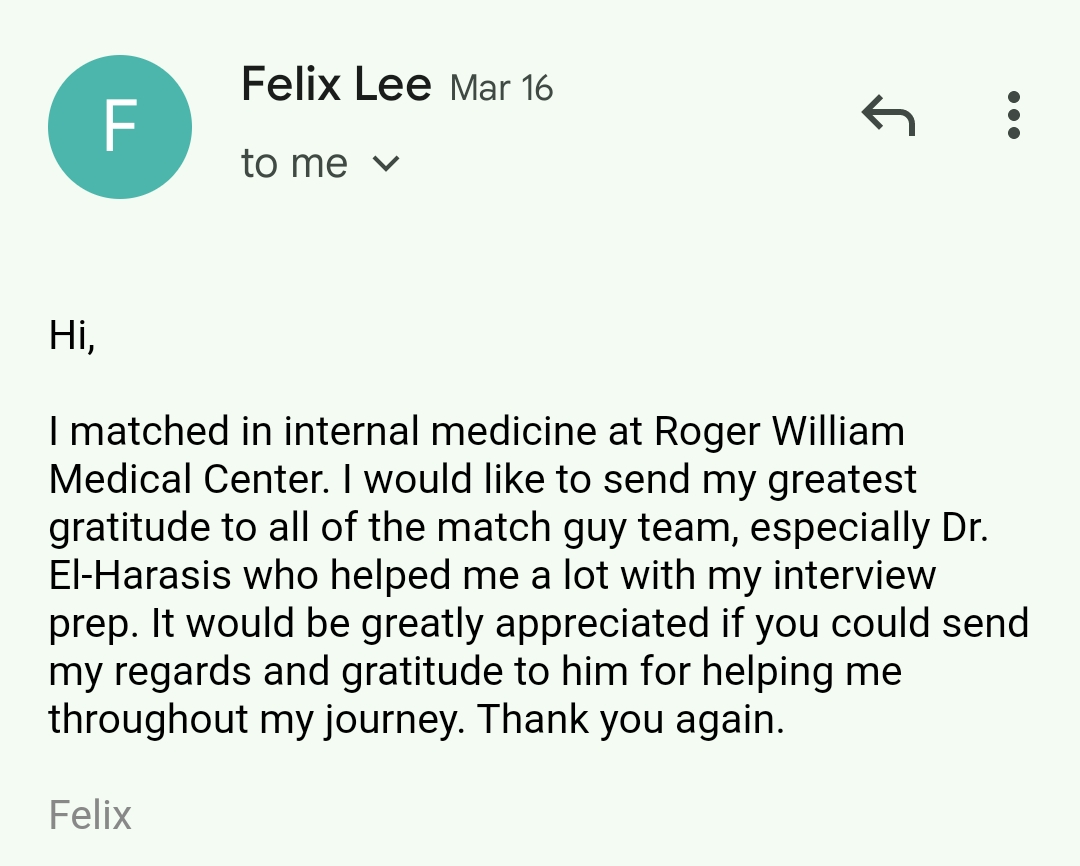
Task: Click the reply arrow icon
Action: pyautogui.click(x=888, y=116)
